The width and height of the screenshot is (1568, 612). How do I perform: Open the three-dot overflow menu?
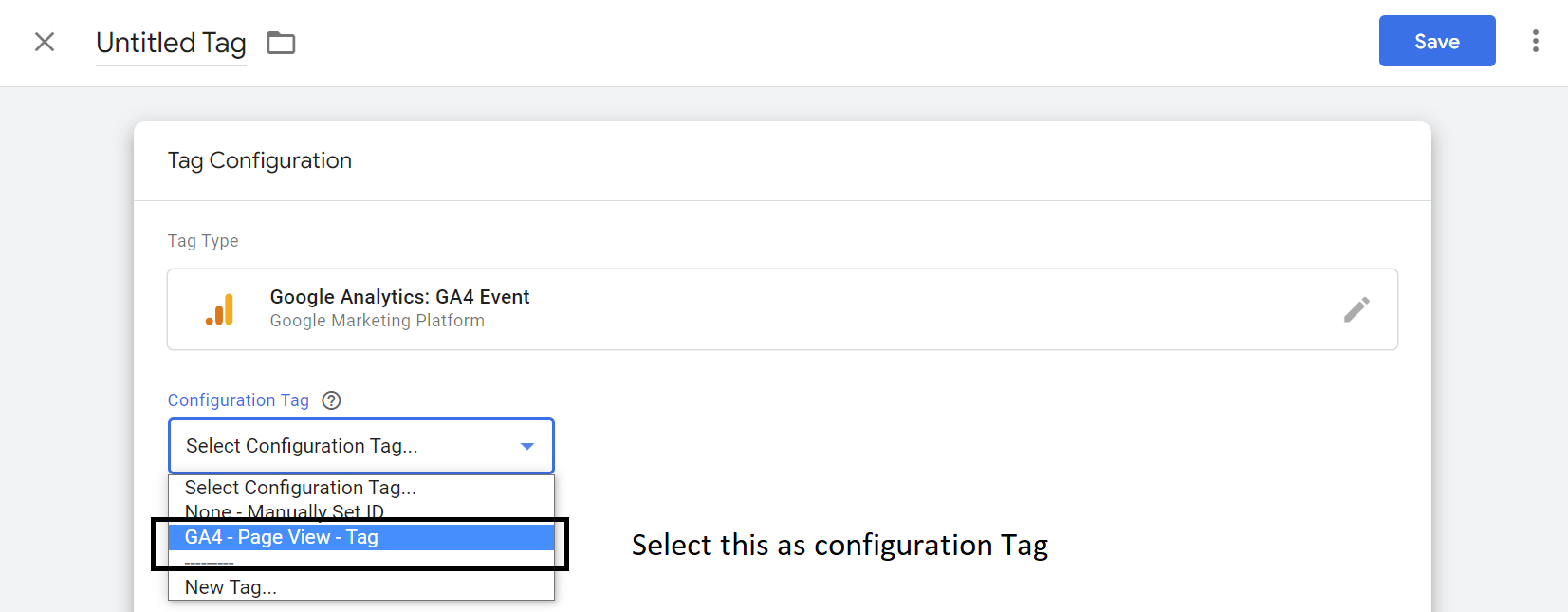pyautogui.click(x=1536, y=42)
